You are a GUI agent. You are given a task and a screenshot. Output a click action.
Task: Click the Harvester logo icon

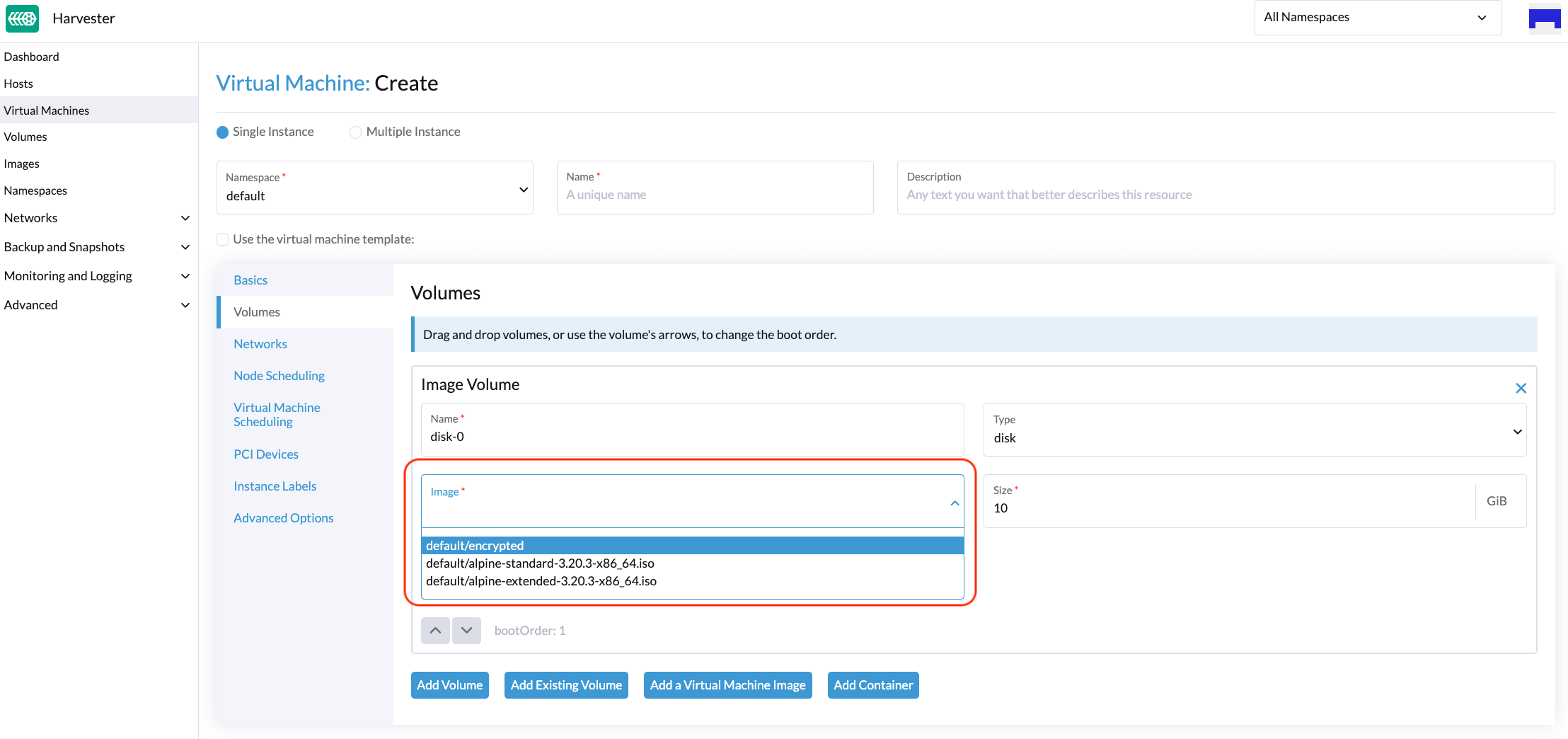pos(22,18)
